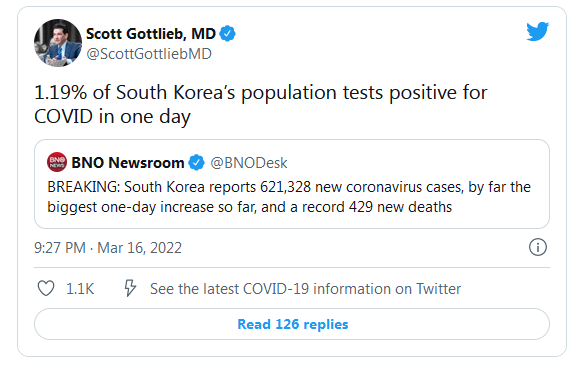Click BNO Newsroom's verified checkmark badge
576x369 pixels.
197,162
